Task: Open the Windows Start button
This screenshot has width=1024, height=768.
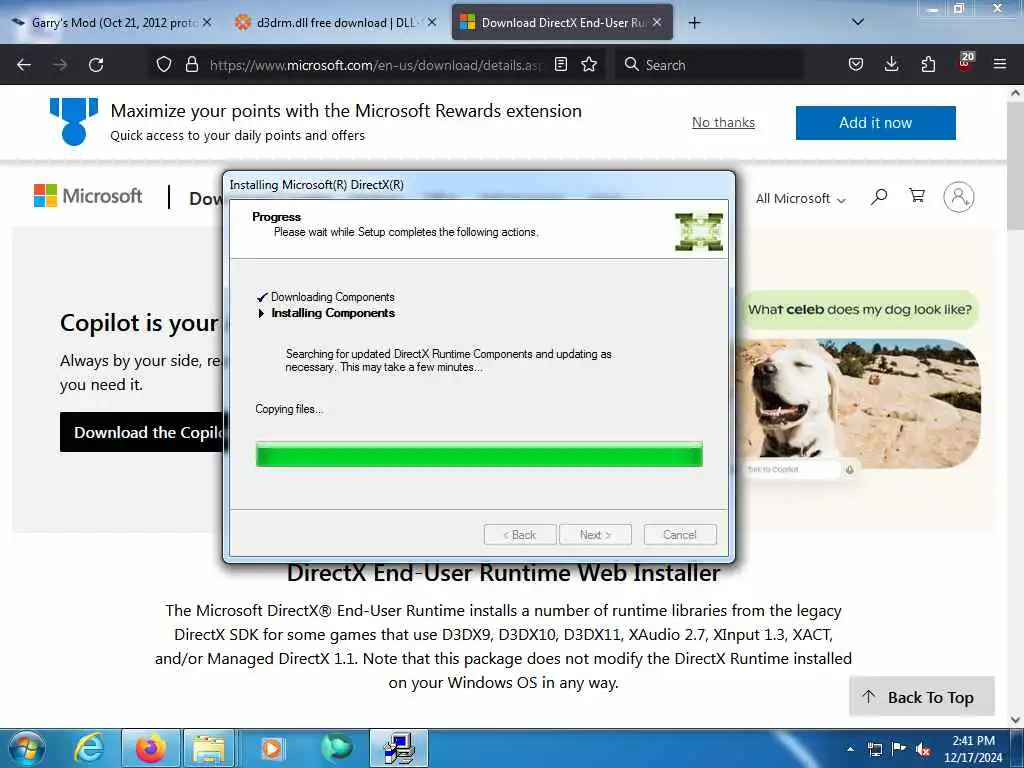Action: point(27,748)
